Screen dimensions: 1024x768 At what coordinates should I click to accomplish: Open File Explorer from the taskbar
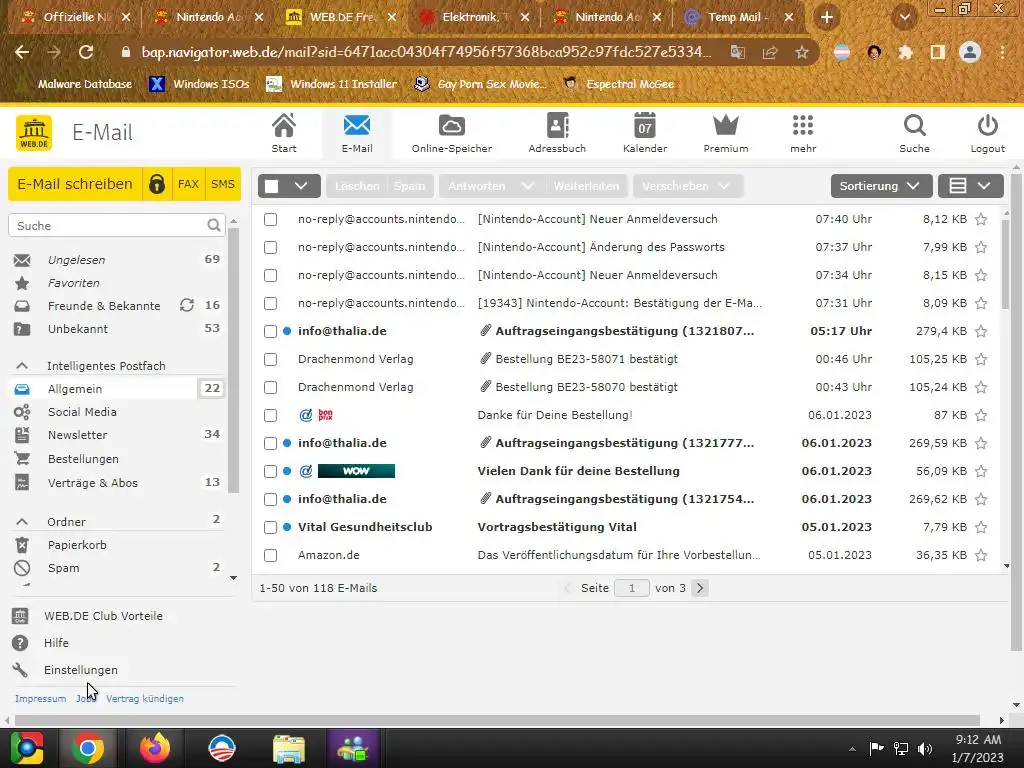tap(289, 748)
